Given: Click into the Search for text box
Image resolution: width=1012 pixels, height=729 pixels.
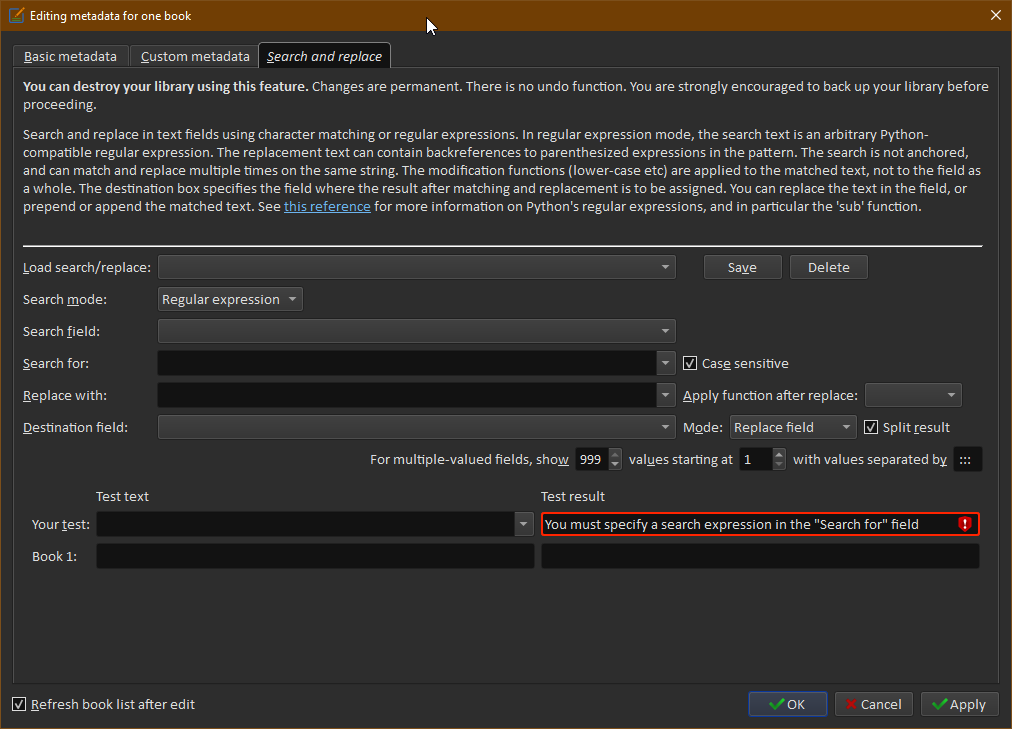Looking at the screenshot, I should (x=407, y=363).
